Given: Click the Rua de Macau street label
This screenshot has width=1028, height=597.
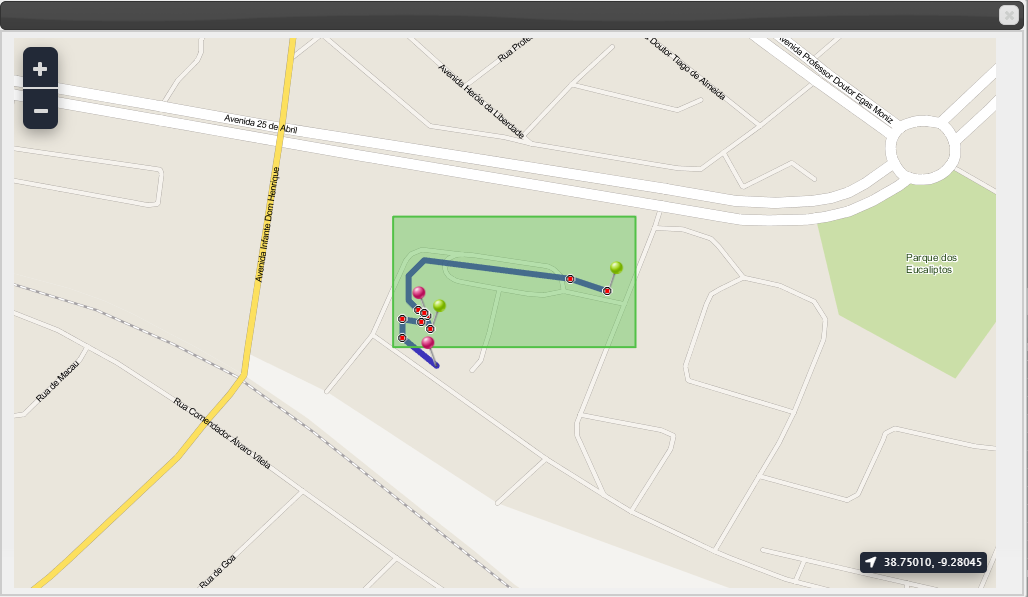Looking at the screenshot, I should tap(57, 381).
